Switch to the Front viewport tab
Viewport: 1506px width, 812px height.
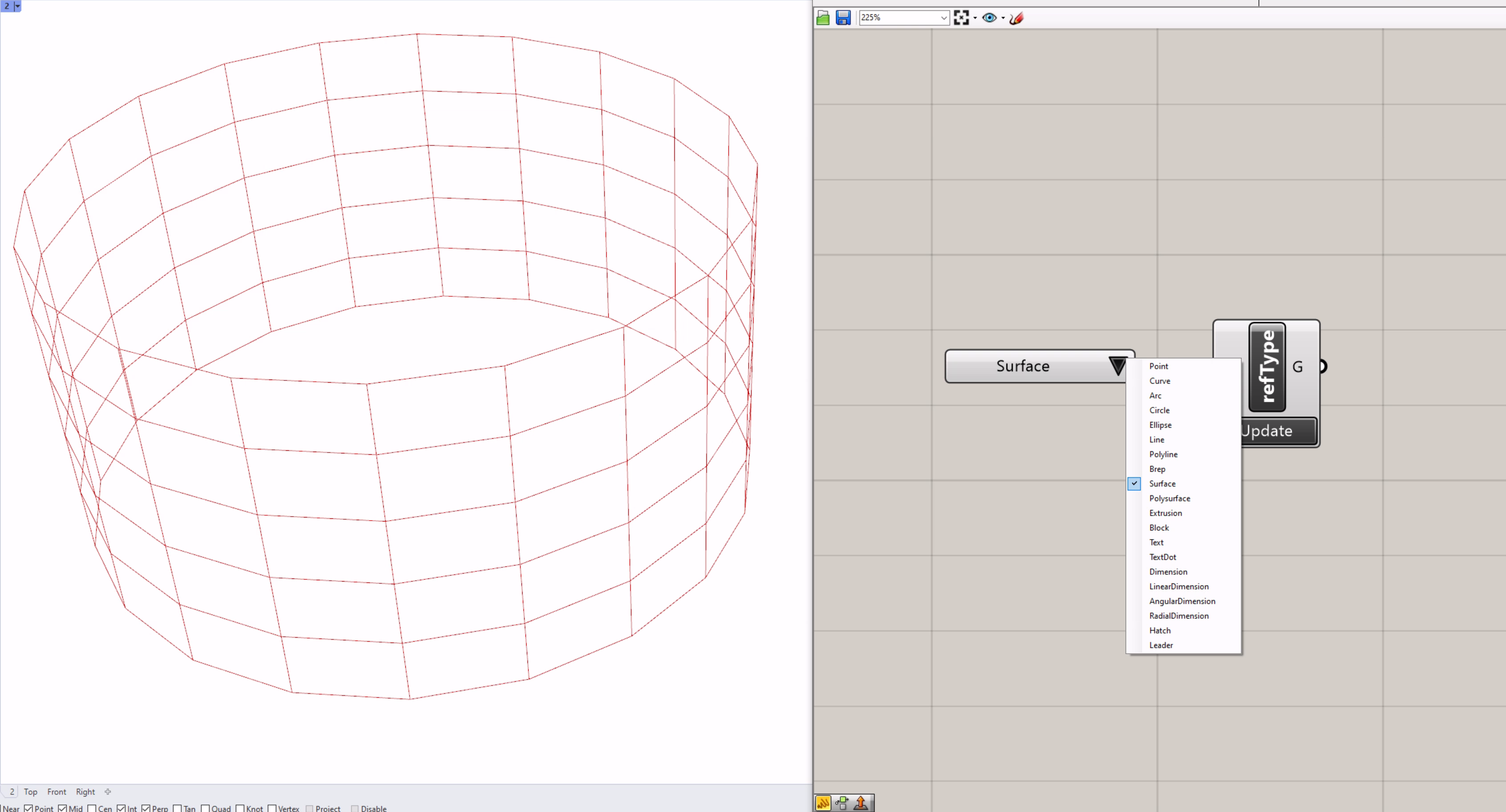(x=57, y=792)
